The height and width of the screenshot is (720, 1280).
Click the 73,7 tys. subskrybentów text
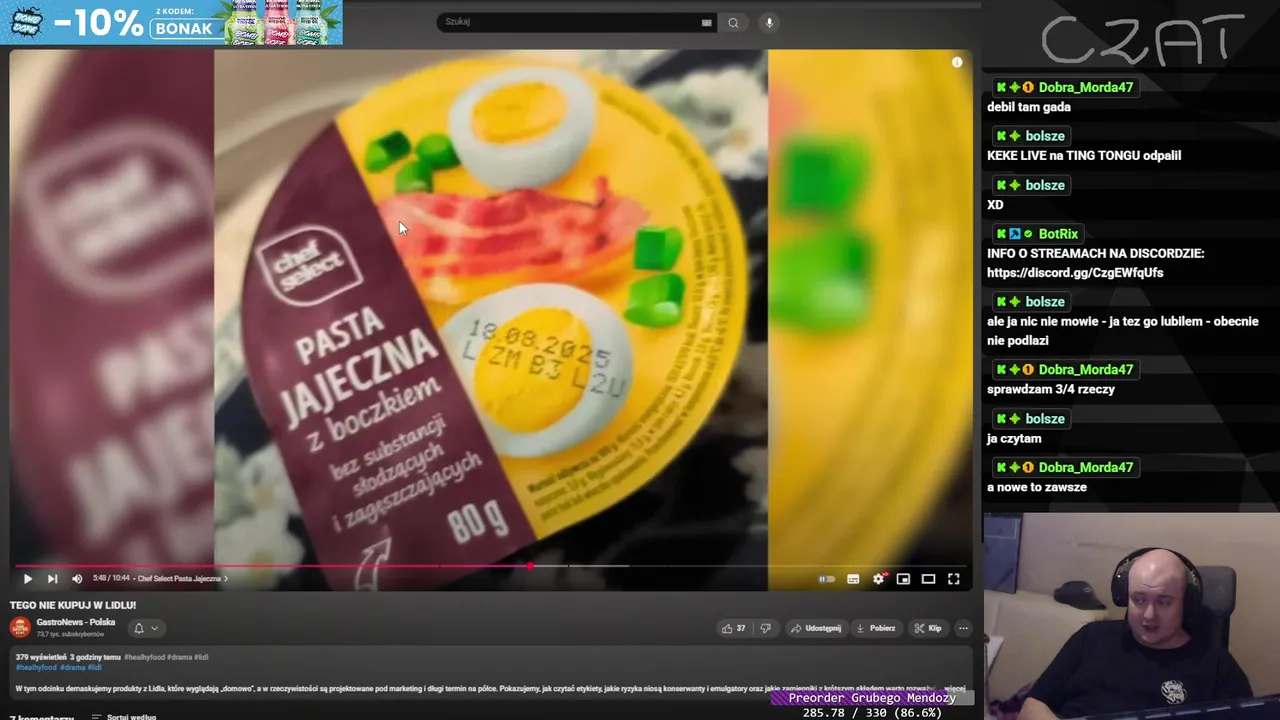(x=70, y=634)
